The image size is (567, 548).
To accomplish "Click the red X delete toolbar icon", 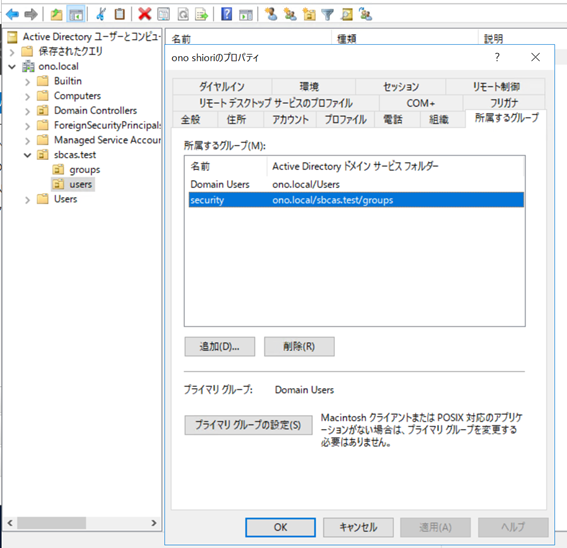I will pyautogui.click(x=145, y=14).
